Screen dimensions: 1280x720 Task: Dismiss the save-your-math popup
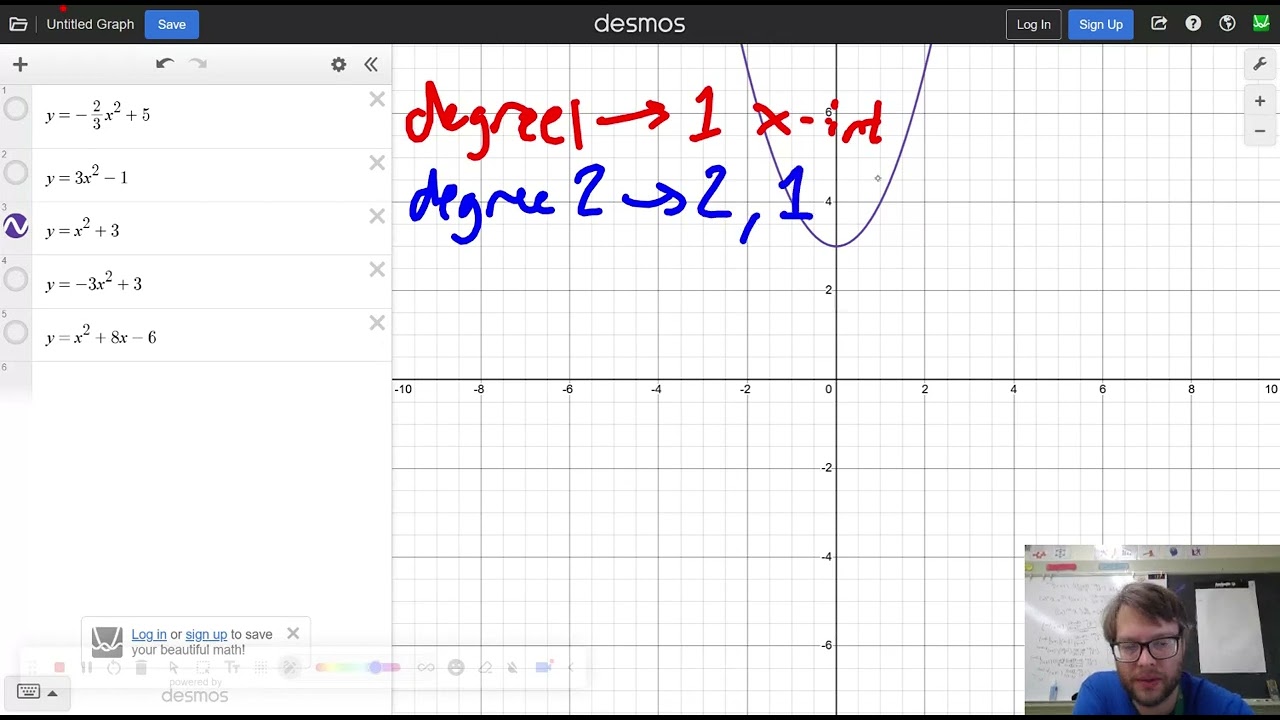click(293, 633)
